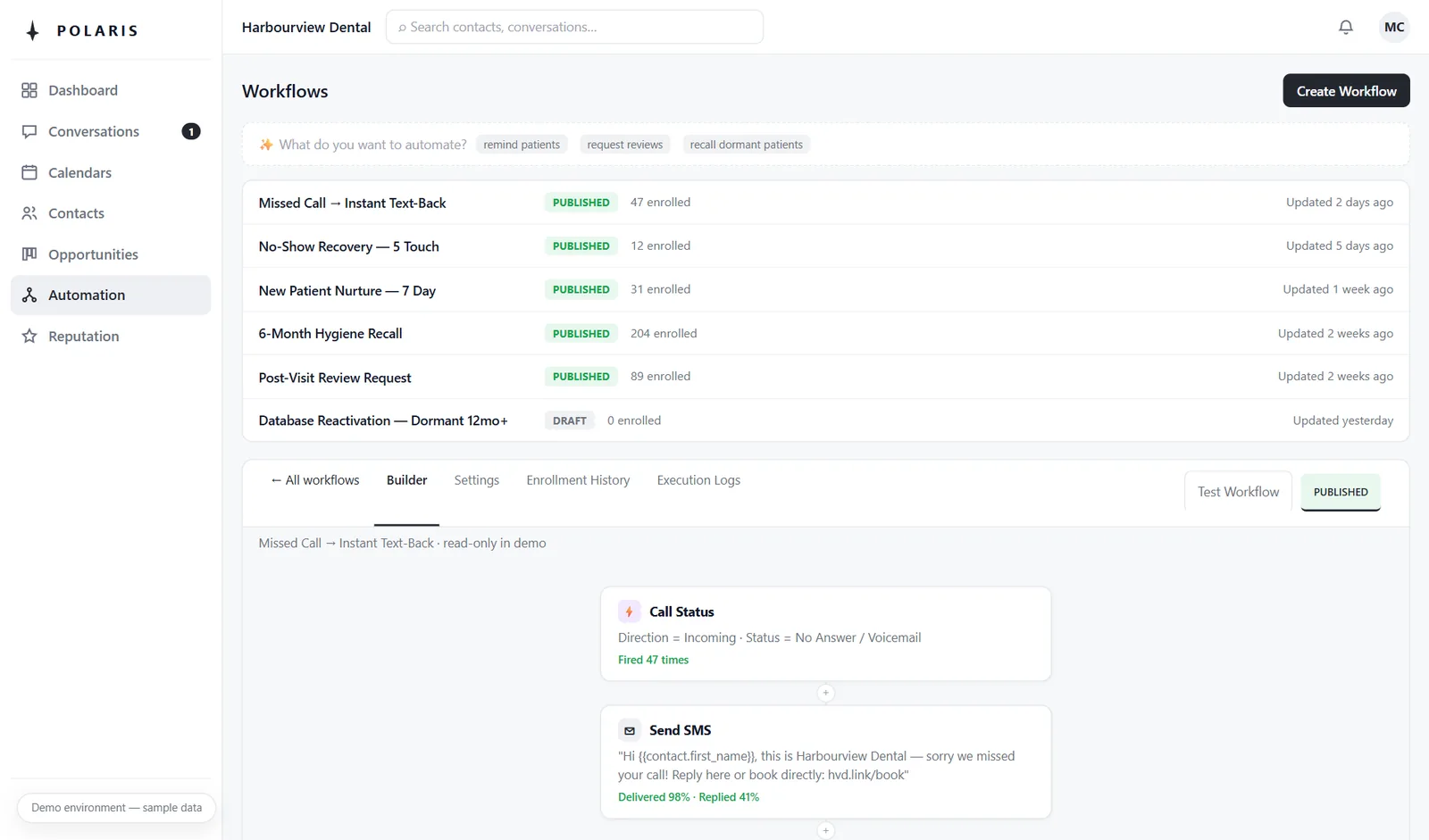Click '204 enrolled' count
1429x840 pixels.
click(x=664, y=333)
